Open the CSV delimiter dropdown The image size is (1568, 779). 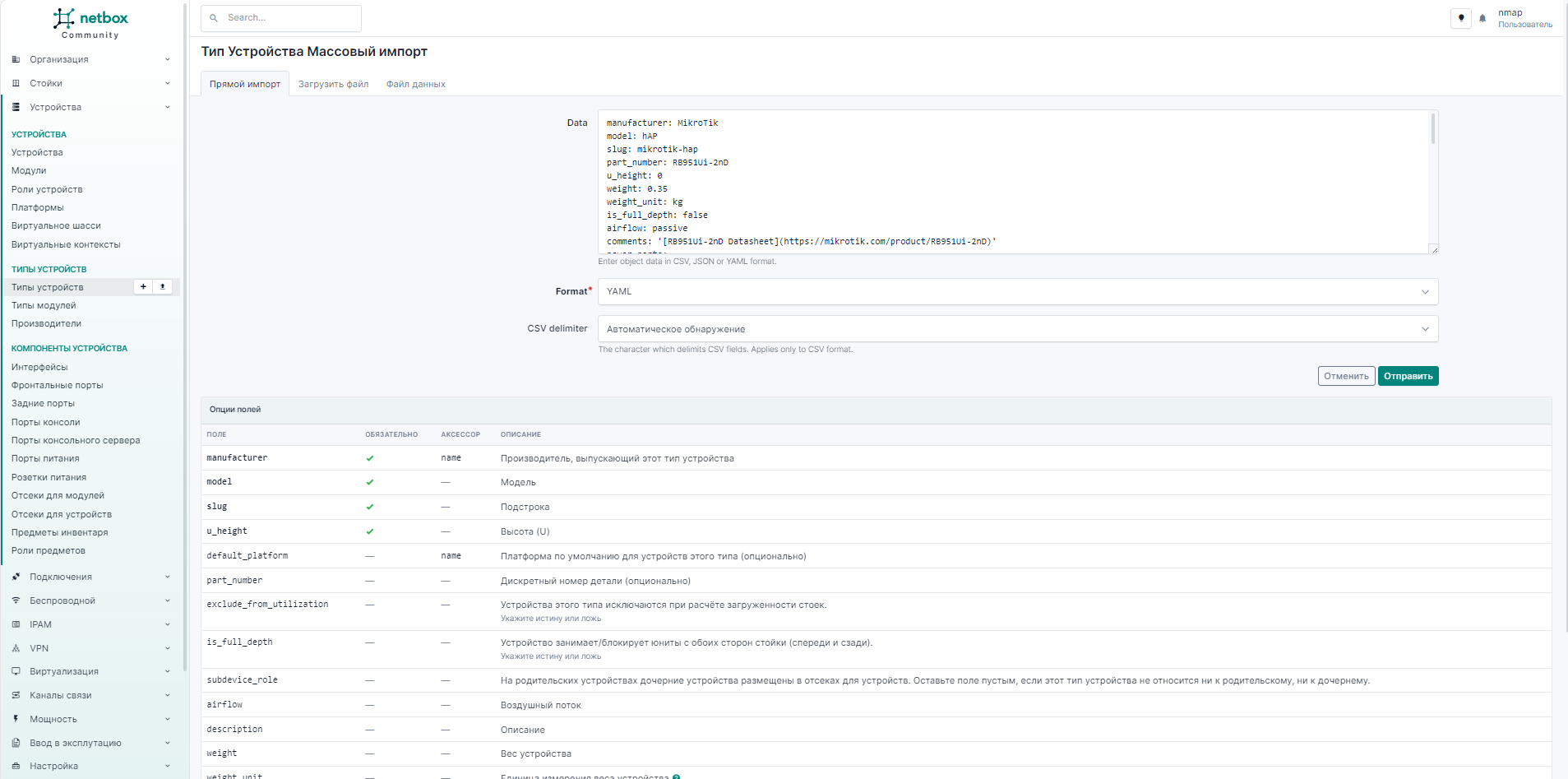click(1017, 329)
